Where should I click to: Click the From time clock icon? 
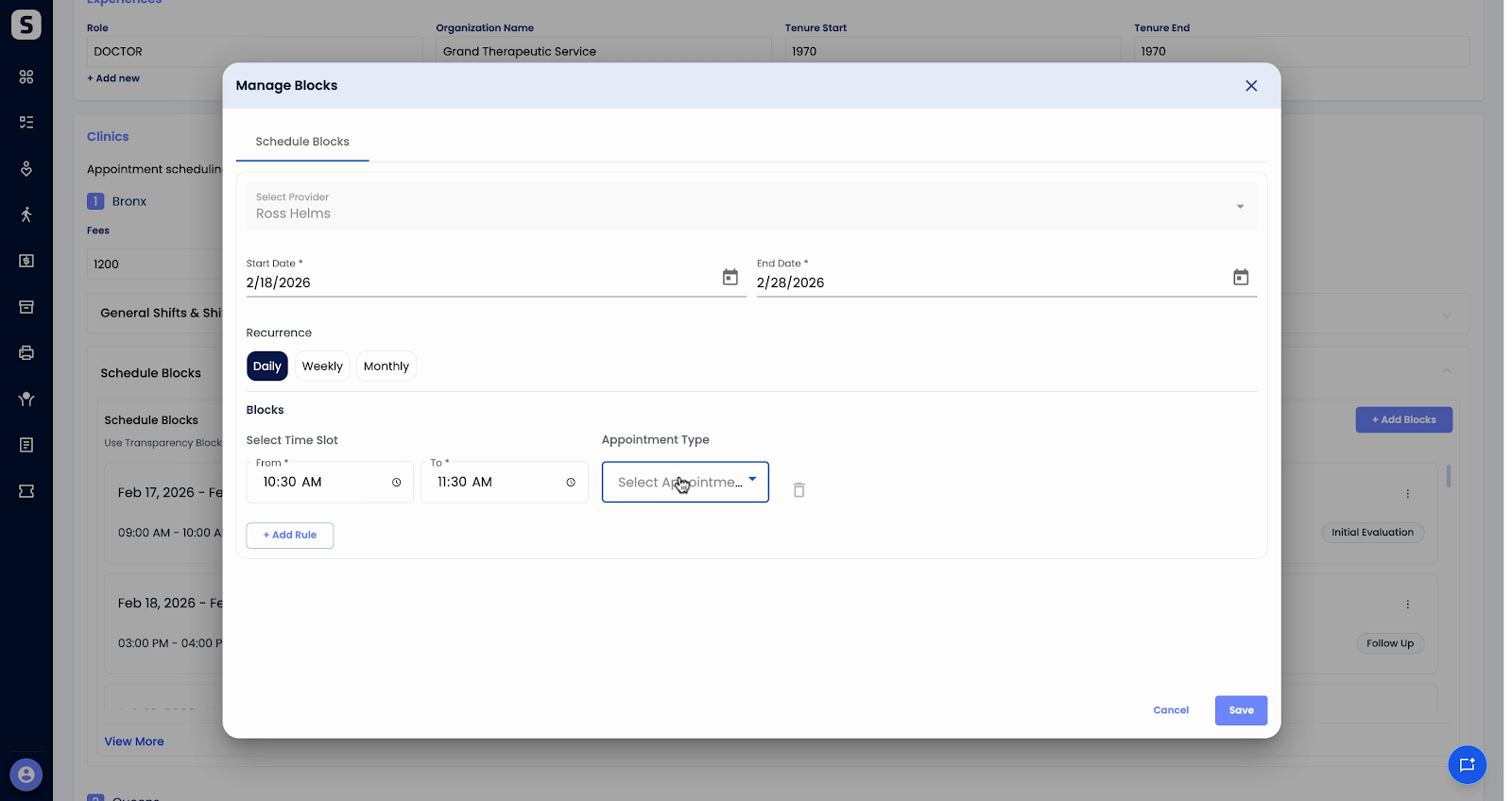click(397, 482)
